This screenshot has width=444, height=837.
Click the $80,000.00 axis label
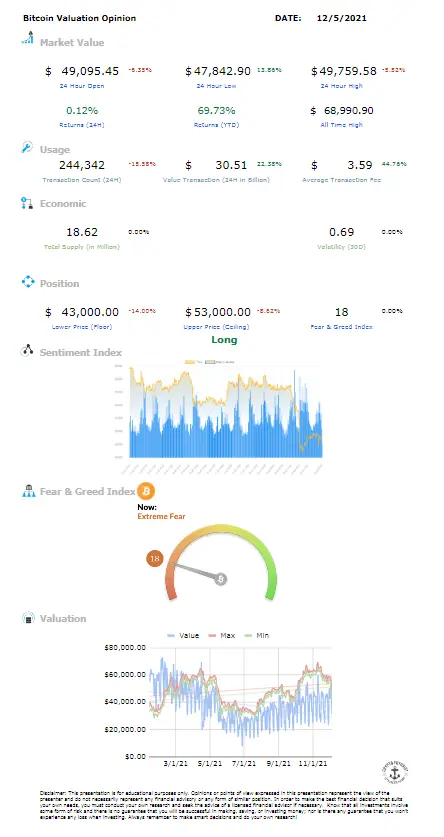click(x=126, y=648)
